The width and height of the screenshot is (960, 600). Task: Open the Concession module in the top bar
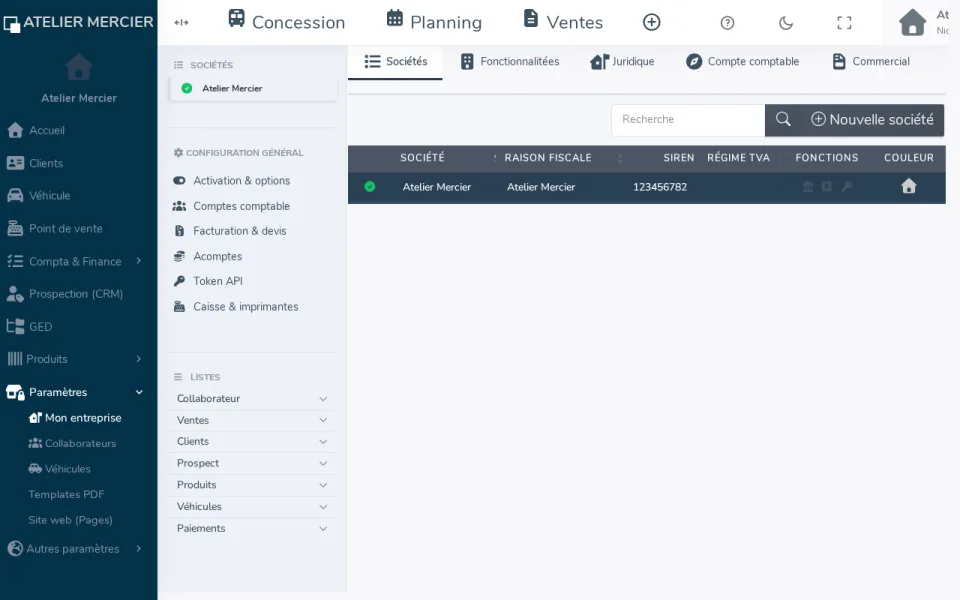286,22
